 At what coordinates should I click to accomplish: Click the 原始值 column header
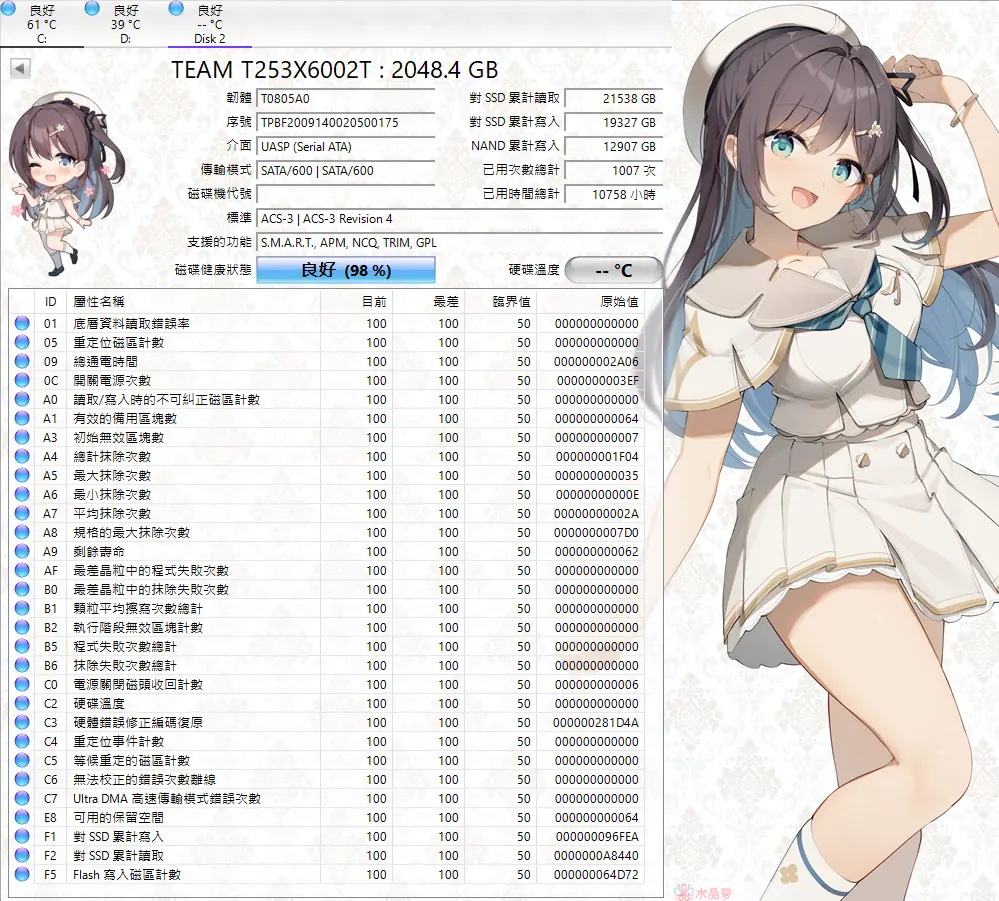coord(619,301)
